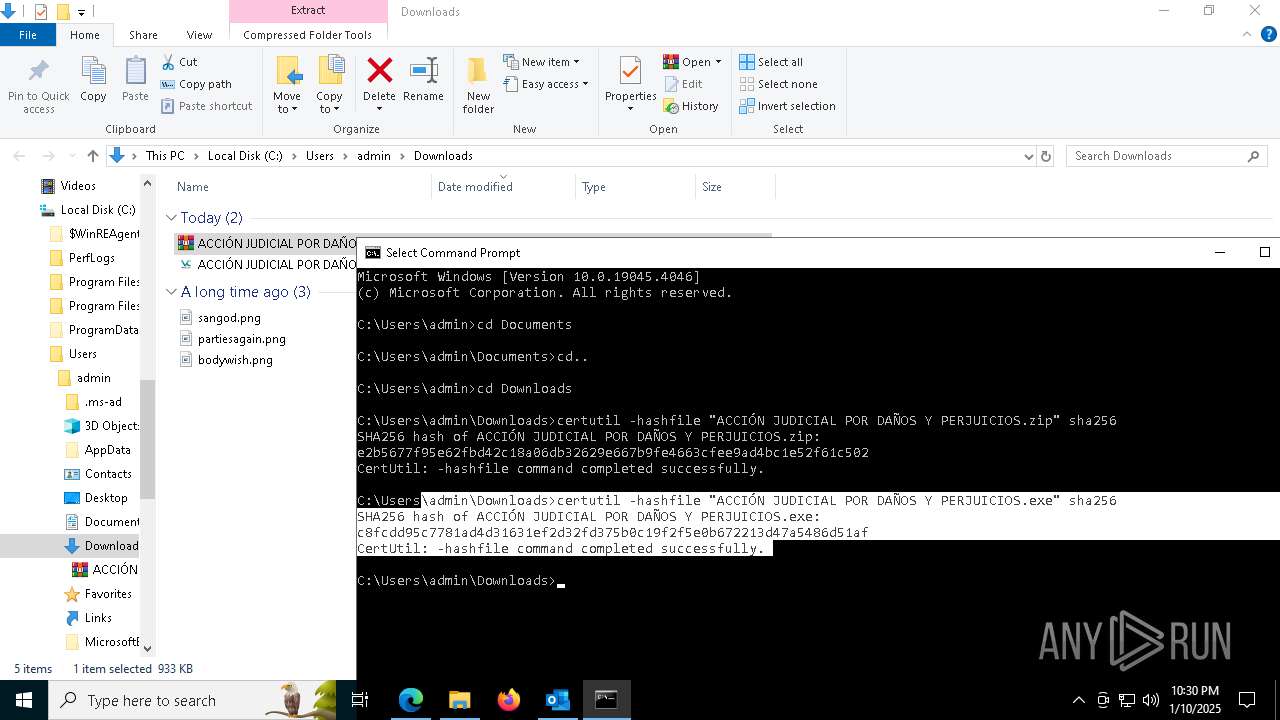The height and width of the screenshot is (720, 1280).
Task: Click admin in the address breadcrumb
Action: pos(374,156)
